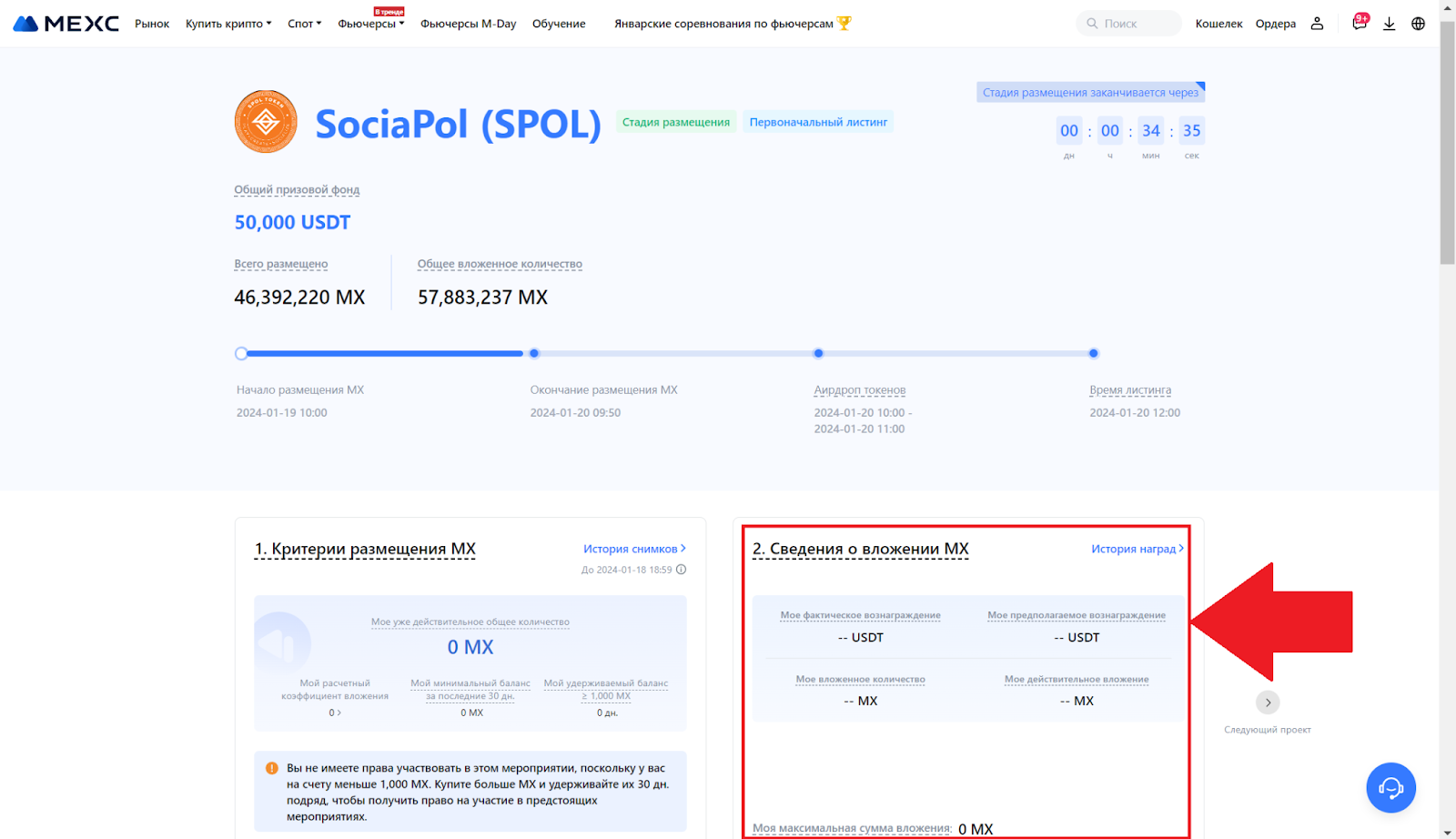The image size is (1456, 839).
Task: Click the Время листинга label
Action: (x=1130, y=389)
